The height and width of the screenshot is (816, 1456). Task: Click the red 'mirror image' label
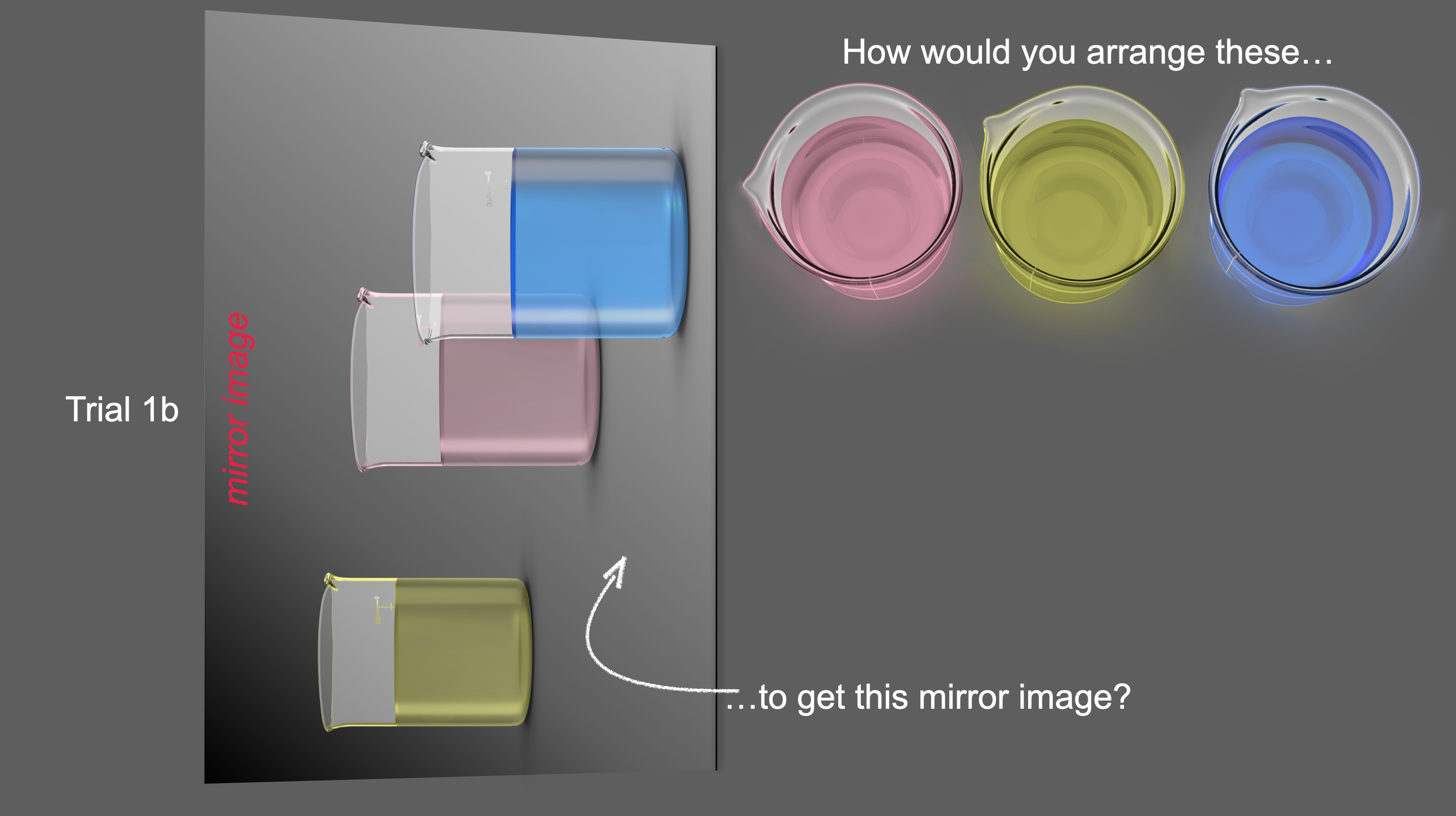tap(238, 409)
